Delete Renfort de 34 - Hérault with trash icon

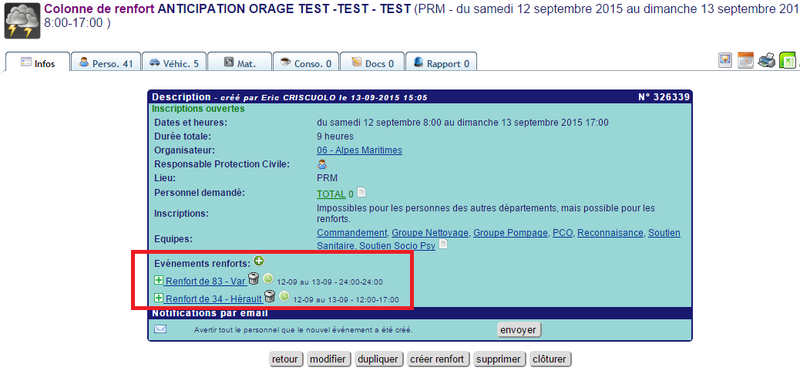tap(270, 296)
